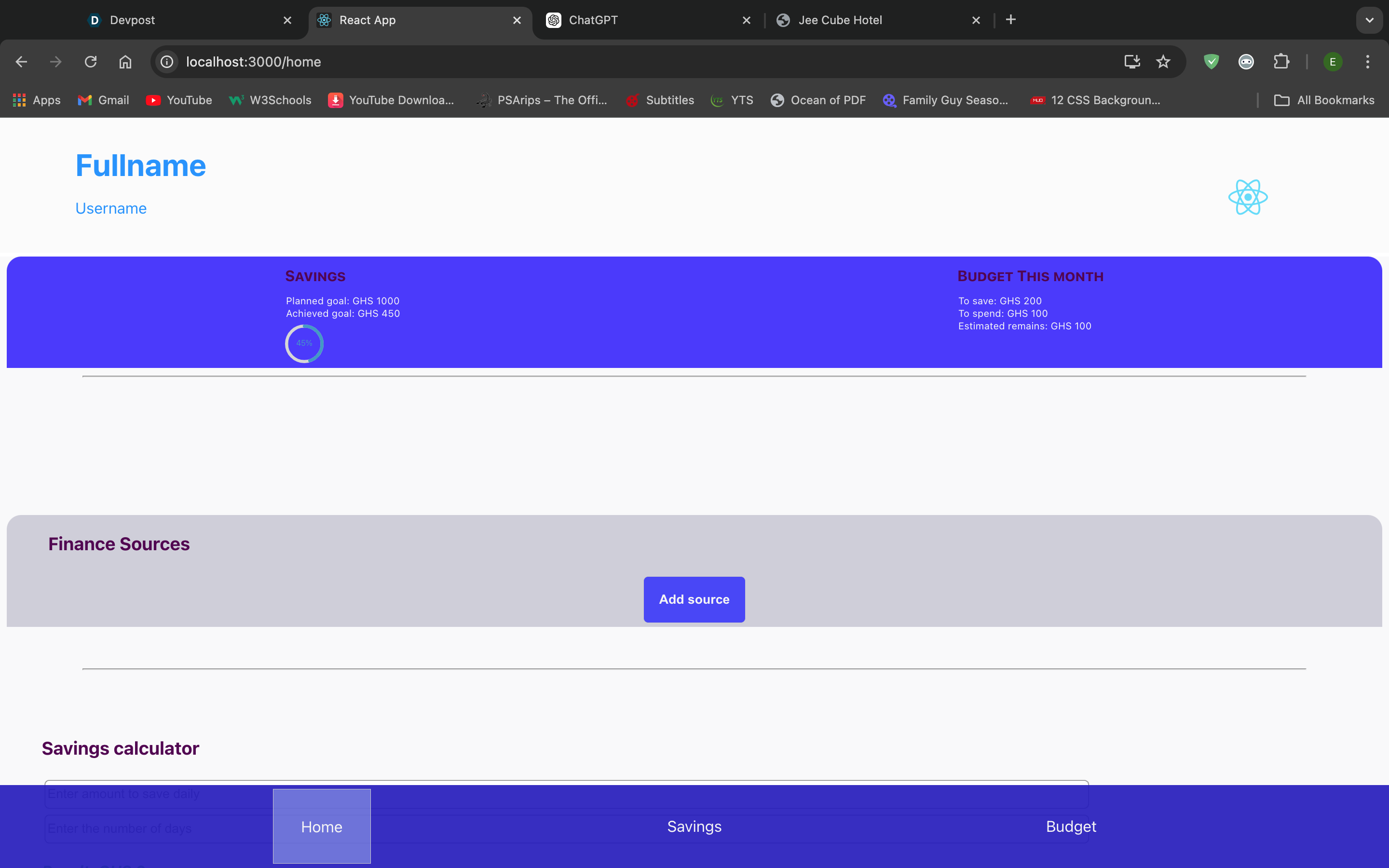Expand tab search dropdown arrow
The height and width of the screenshot is (868, 1389).
coord(1369,20)
